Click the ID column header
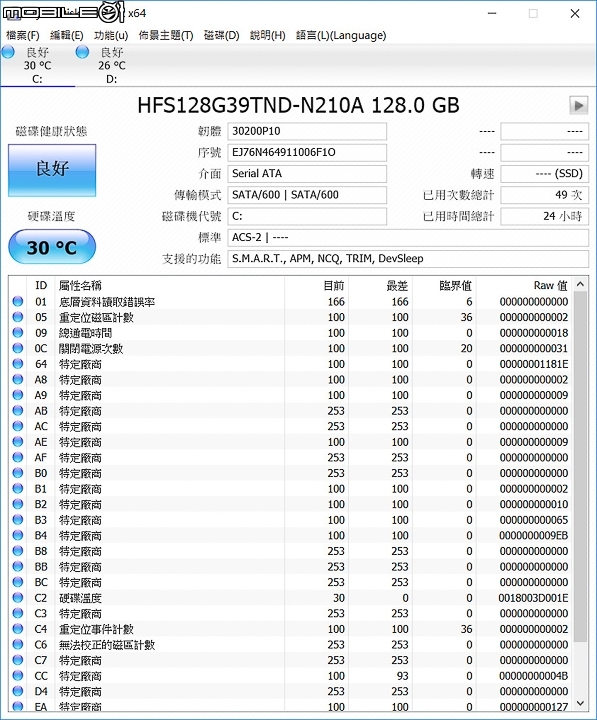 pyautogui.click(x=41, y=285)
